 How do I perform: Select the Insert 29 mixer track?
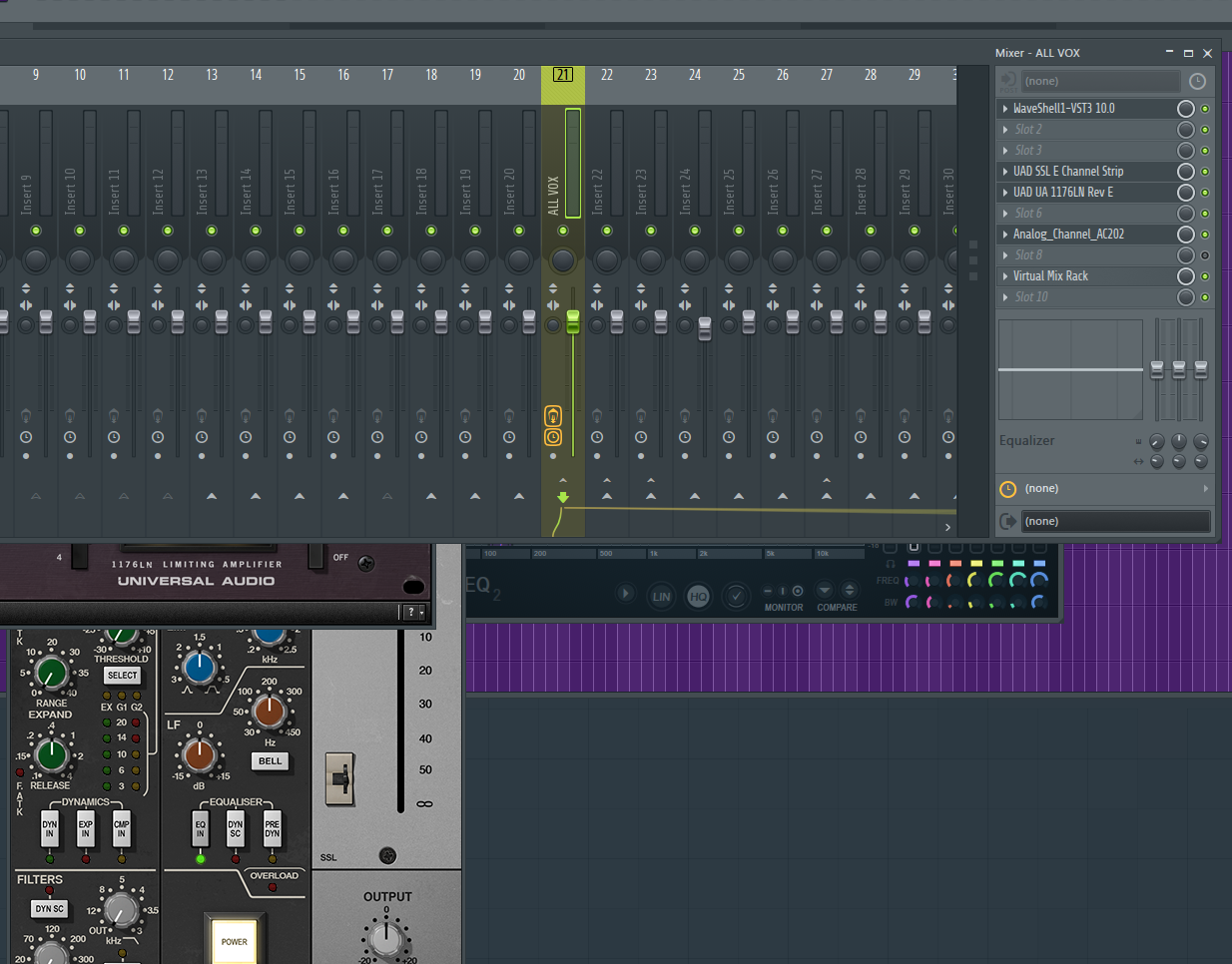905,191
